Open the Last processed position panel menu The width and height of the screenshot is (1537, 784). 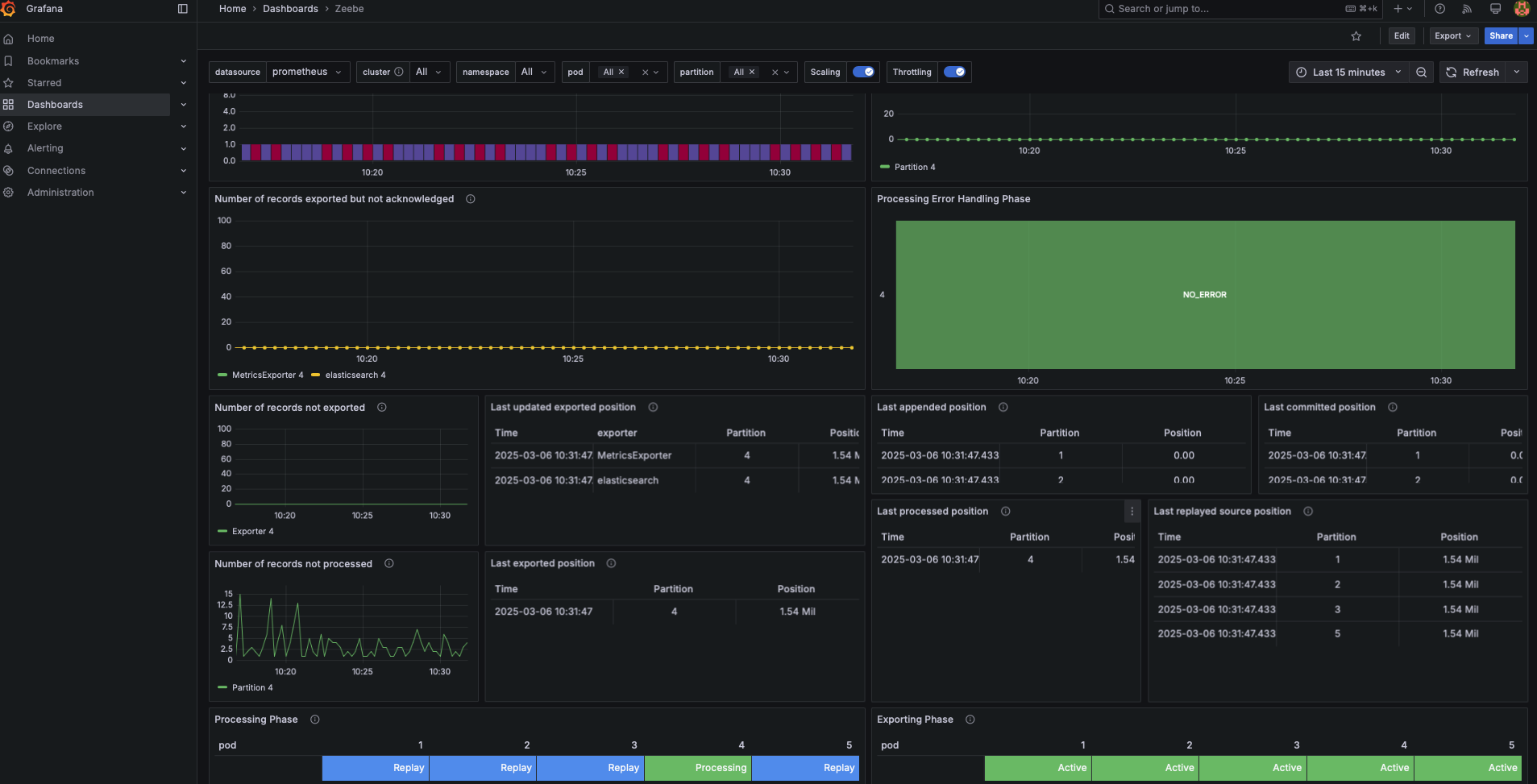[1132, 512]
